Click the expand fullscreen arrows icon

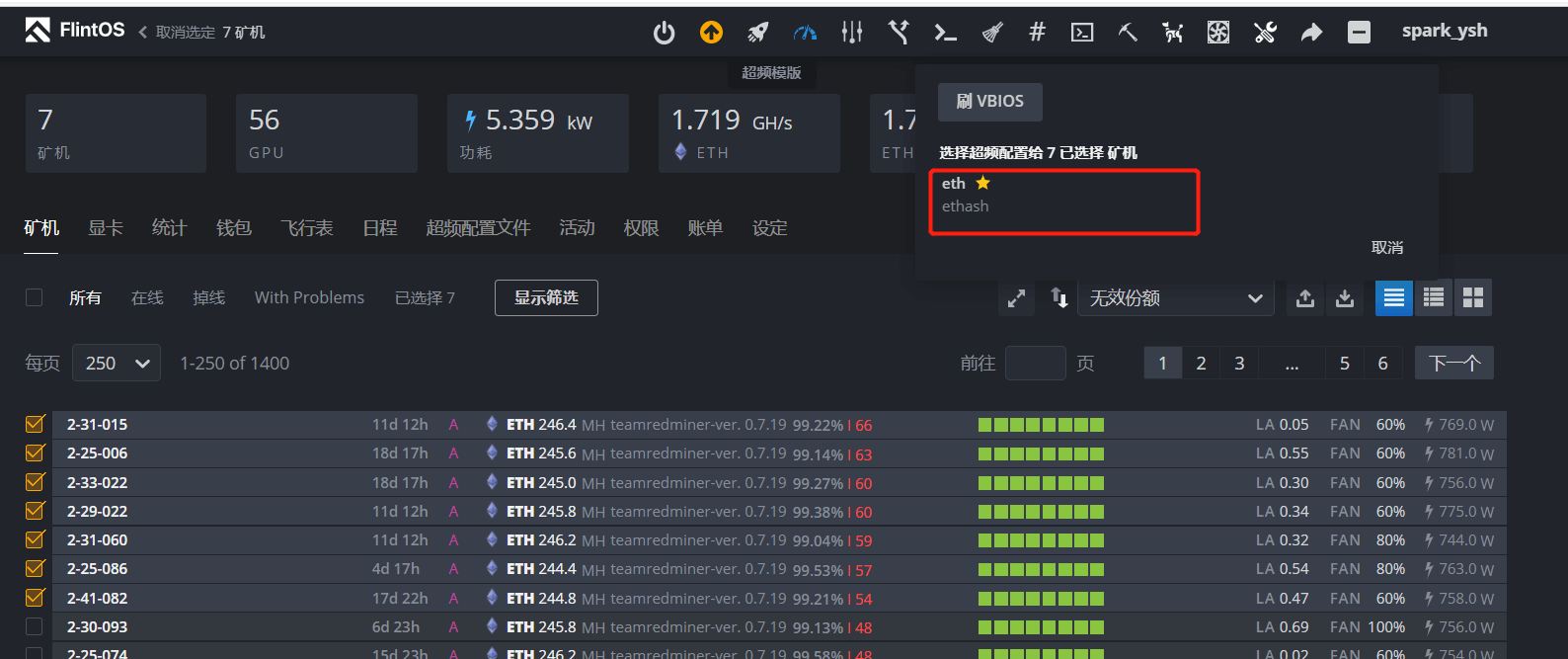click(1016, 297)
